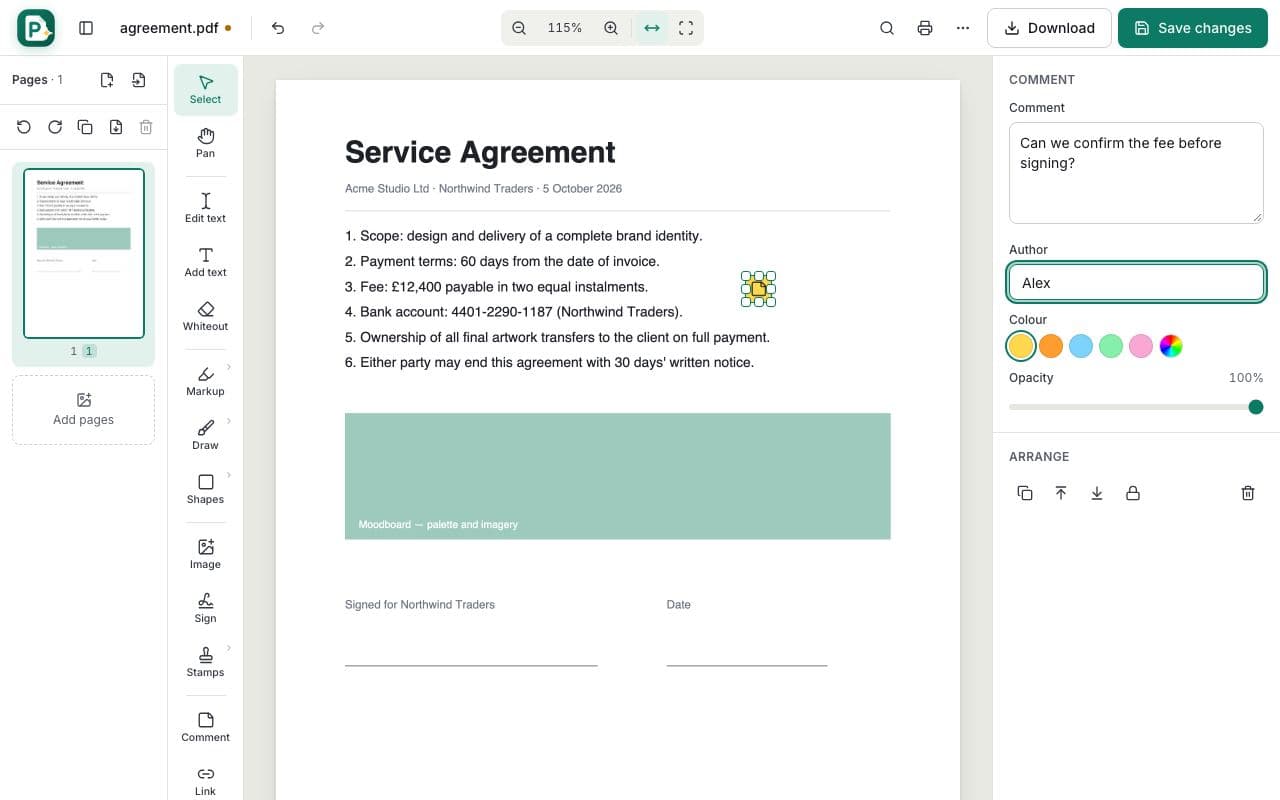Zoom in with the plus magnifier
The height and width of the screenshot is (800, 1280).
[x=611, y=28]
